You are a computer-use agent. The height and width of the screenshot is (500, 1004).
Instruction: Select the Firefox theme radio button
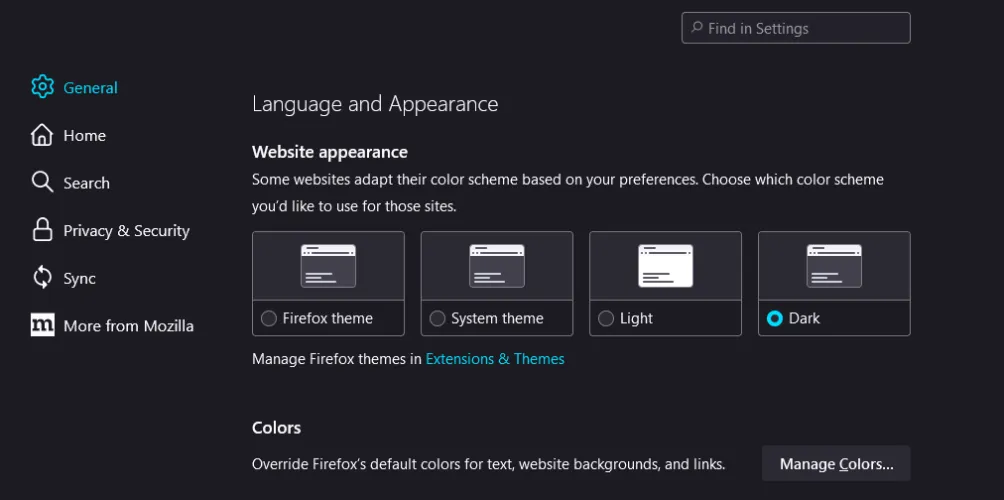click(269, 318)
